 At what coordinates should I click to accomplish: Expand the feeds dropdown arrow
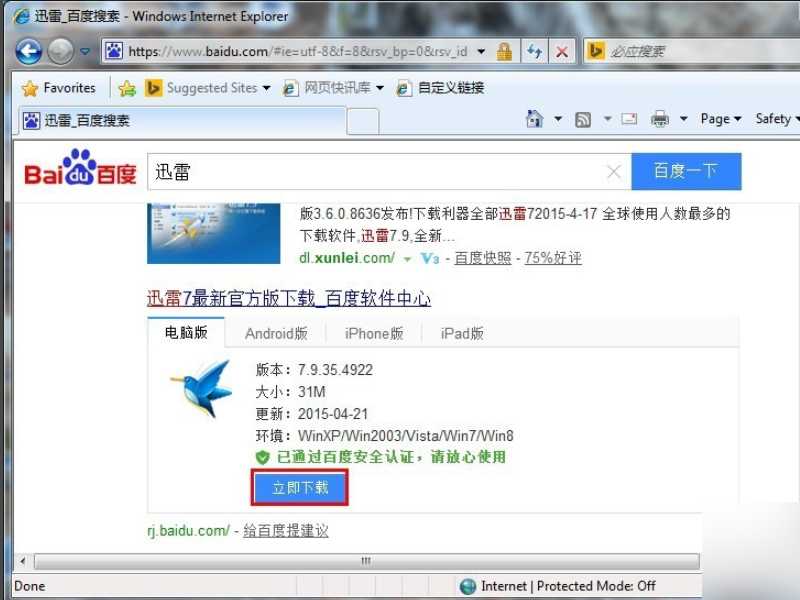pyautogui.click(x=607, y=119)
